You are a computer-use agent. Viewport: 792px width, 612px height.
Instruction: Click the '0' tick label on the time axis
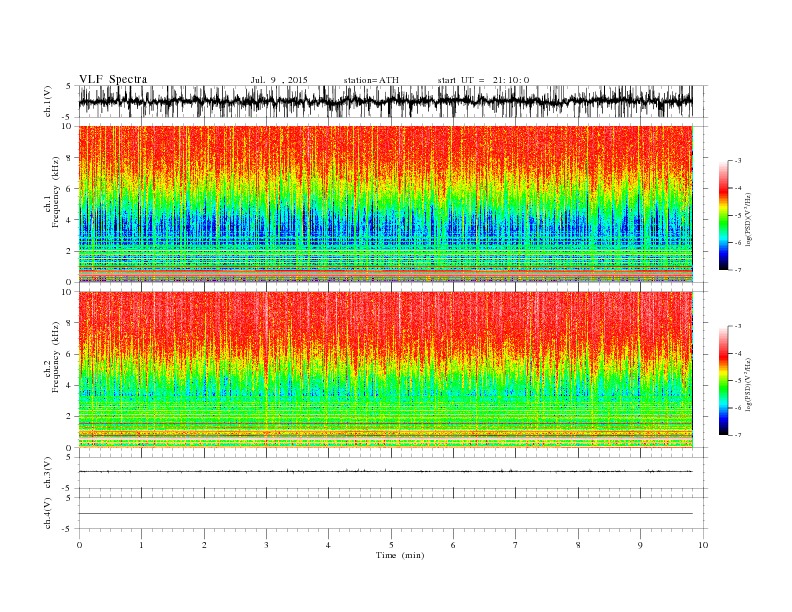[x=79, y=545]
